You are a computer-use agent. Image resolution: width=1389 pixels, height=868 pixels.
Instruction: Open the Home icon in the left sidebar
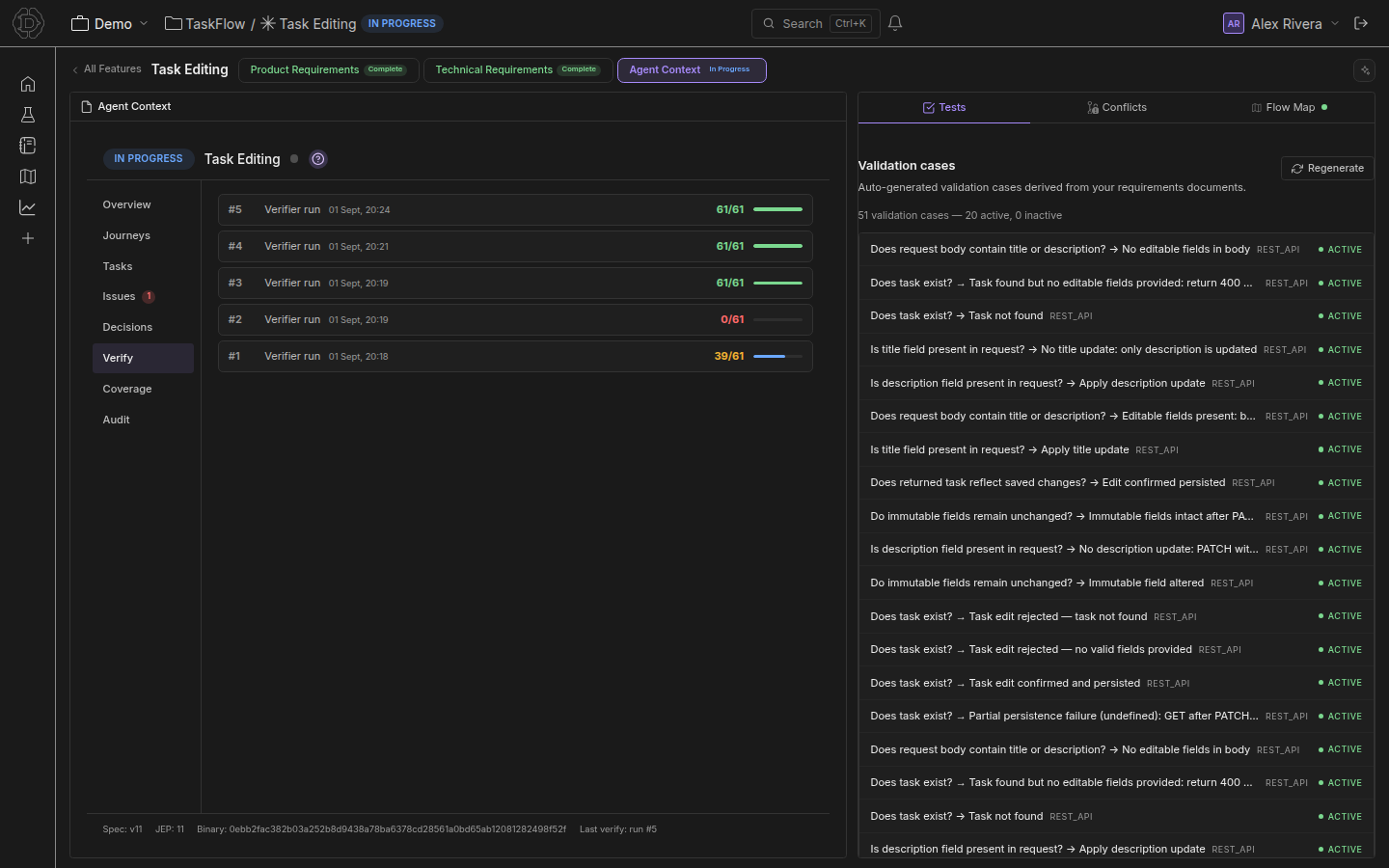click(28, 84)
